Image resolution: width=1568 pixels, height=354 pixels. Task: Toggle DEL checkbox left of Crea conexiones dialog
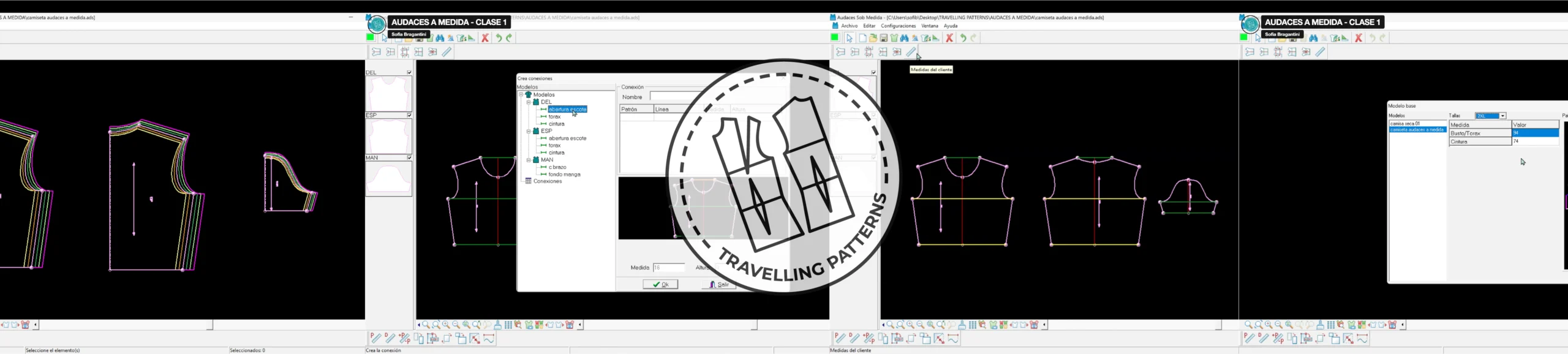click(409, 73)
